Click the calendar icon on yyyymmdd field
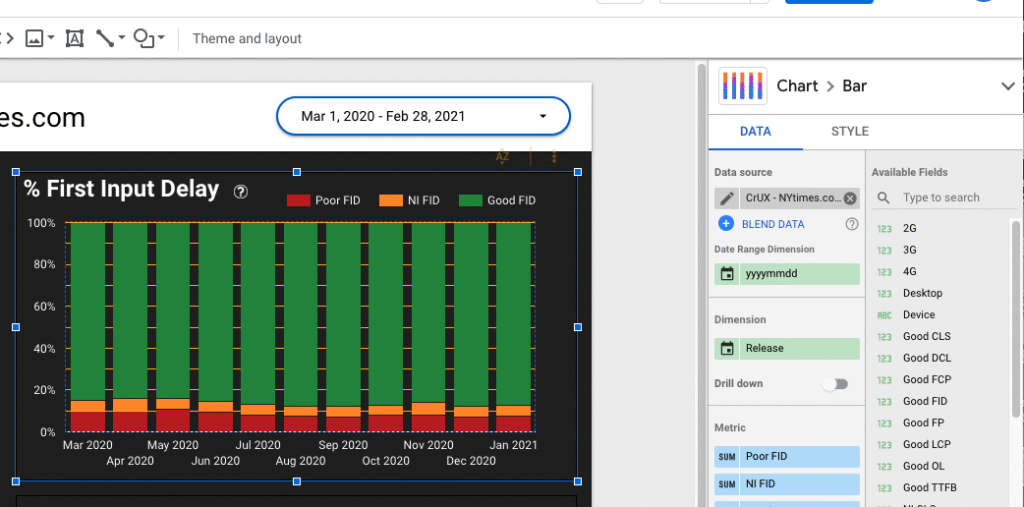Screen dimensions: 1024x507 point(727,274)
